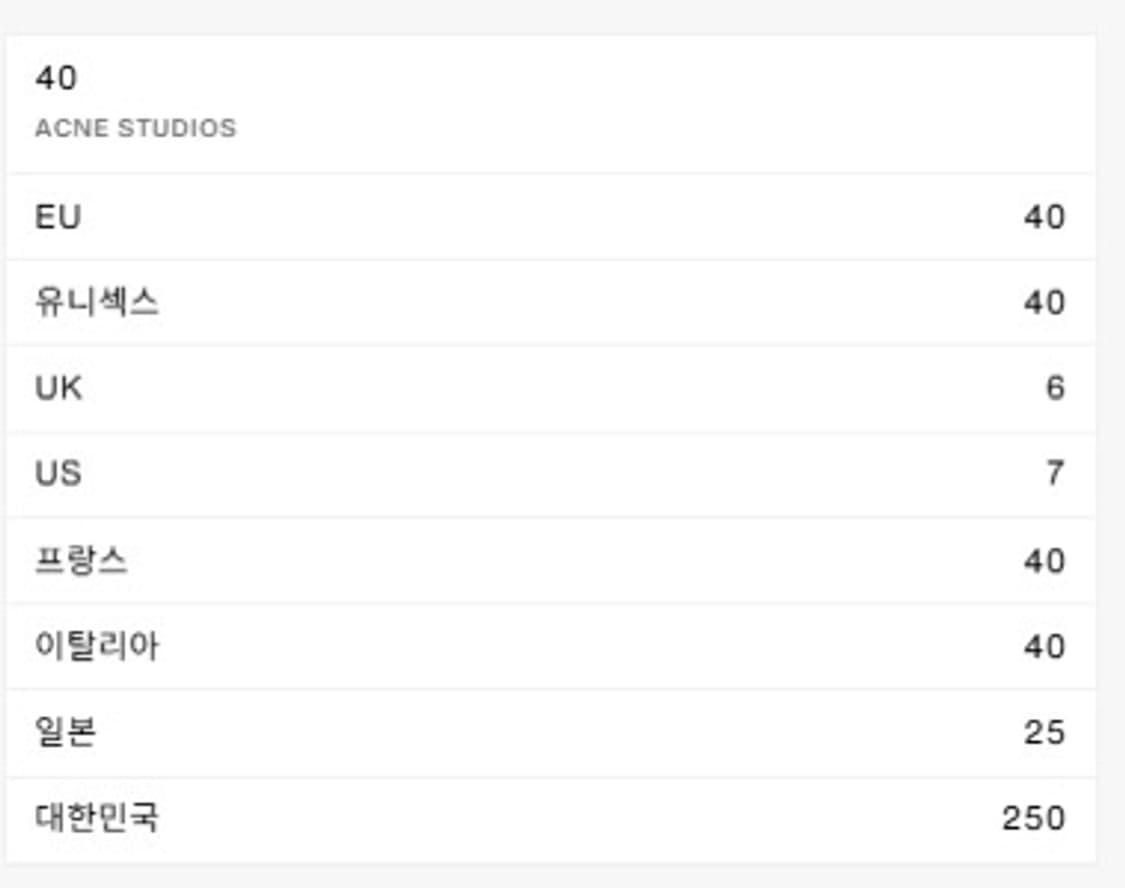Click the US size value 7

click(1055, 473)
